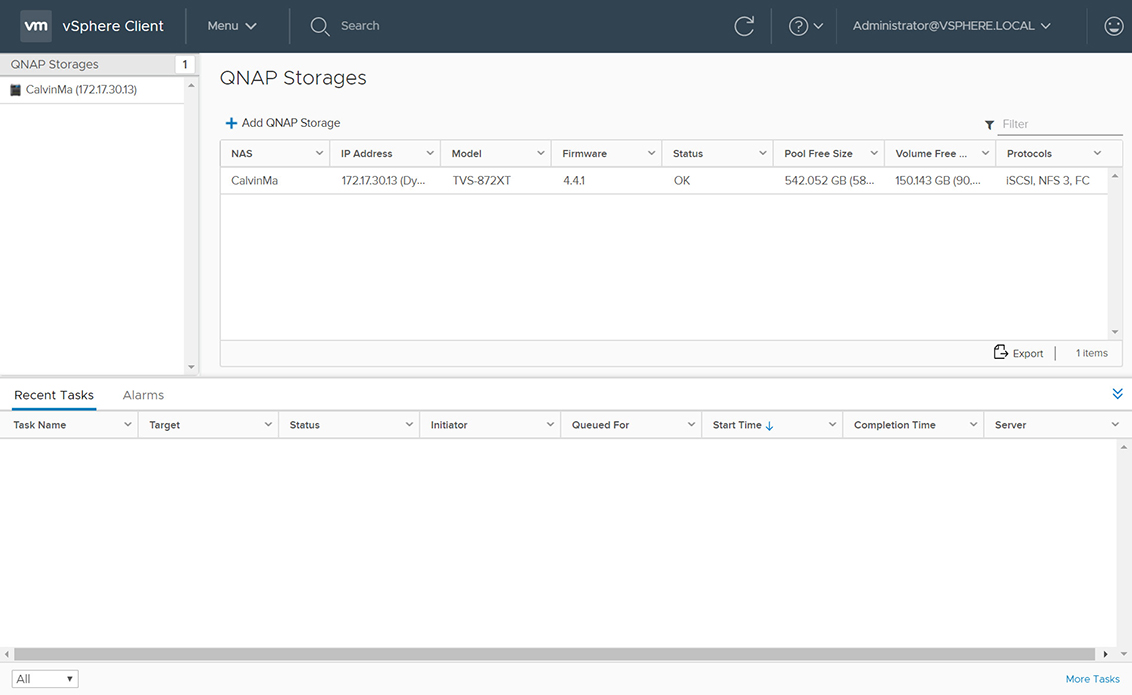Click the 542.052 GB pool free cell
Screen dimensions: 1132x695
pos(829,180)
